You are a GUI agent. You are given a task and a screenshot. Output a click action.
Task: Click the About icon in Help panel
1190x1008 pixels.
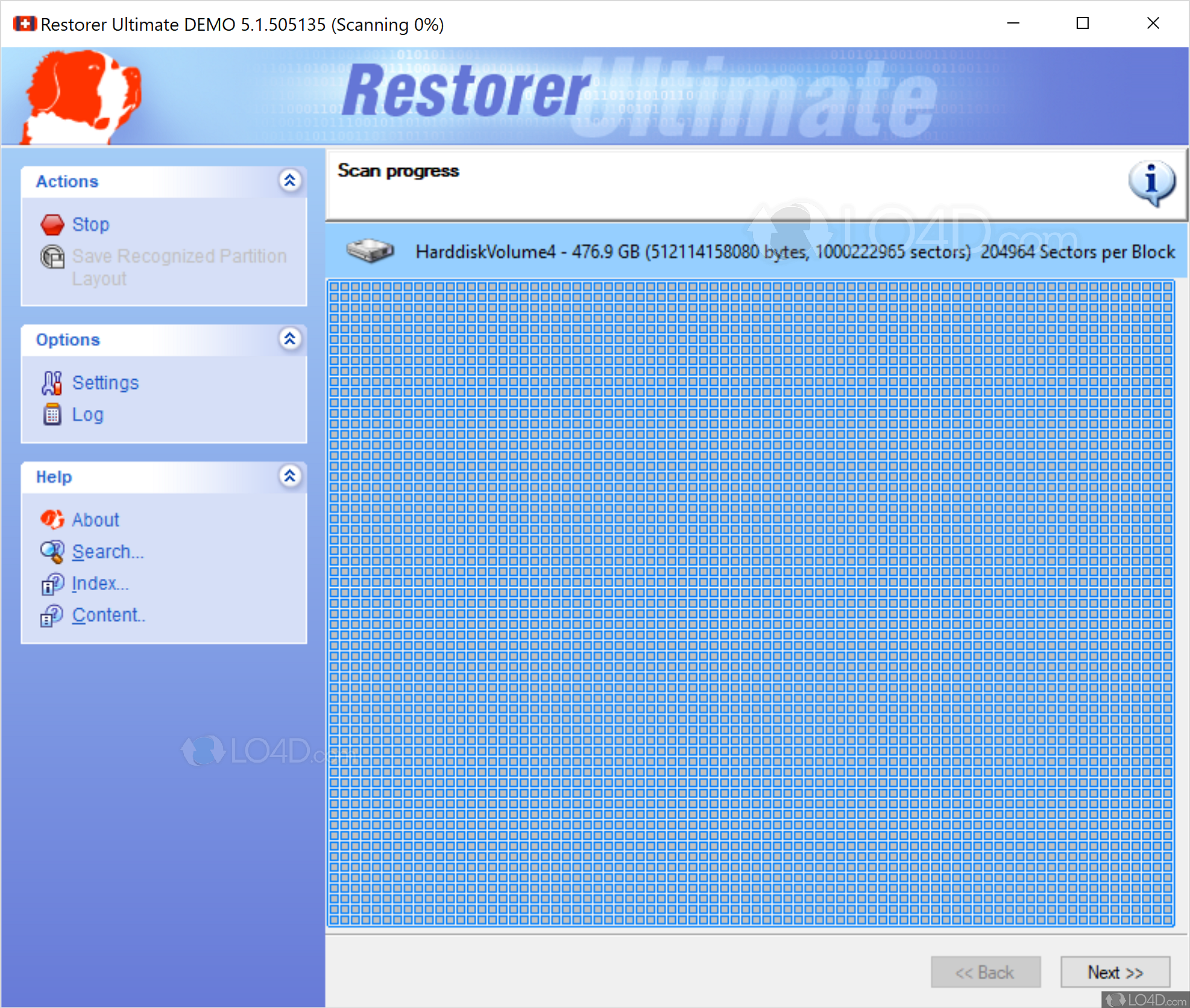pos(52,519)
